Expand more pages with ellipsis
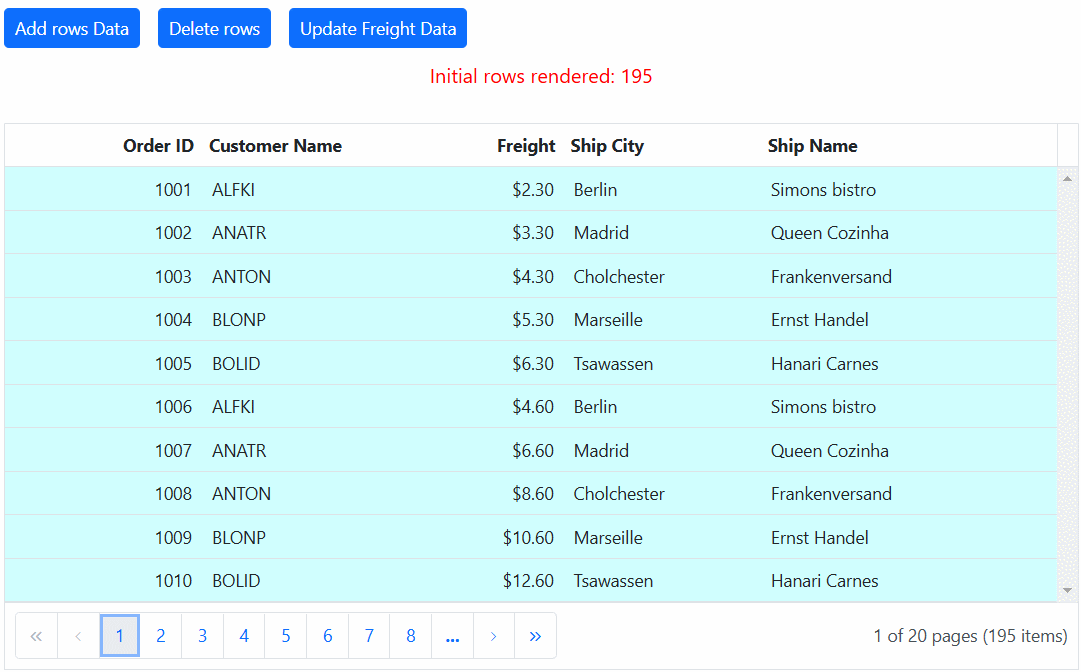 (x=452, y=636)
